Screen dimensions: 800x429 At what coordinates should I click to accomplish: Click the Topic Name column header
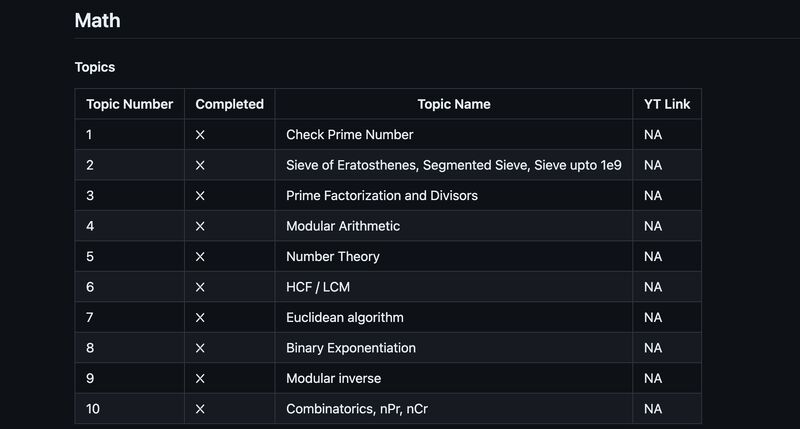(454, 104)
